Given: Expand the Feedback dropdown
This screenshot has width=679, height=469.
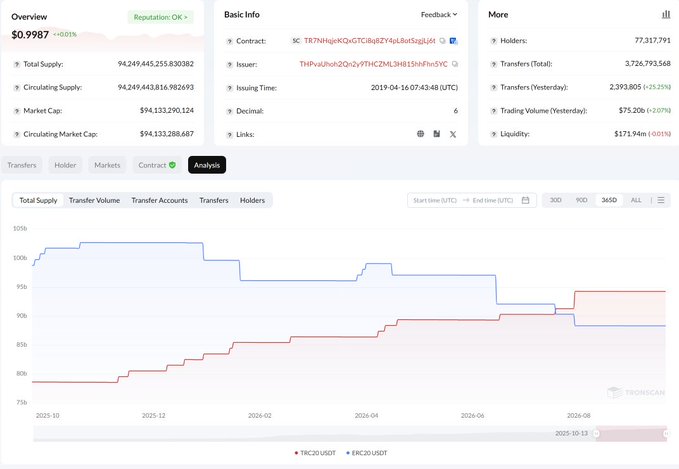Looking at the screenshot, I should click(439, 15).
